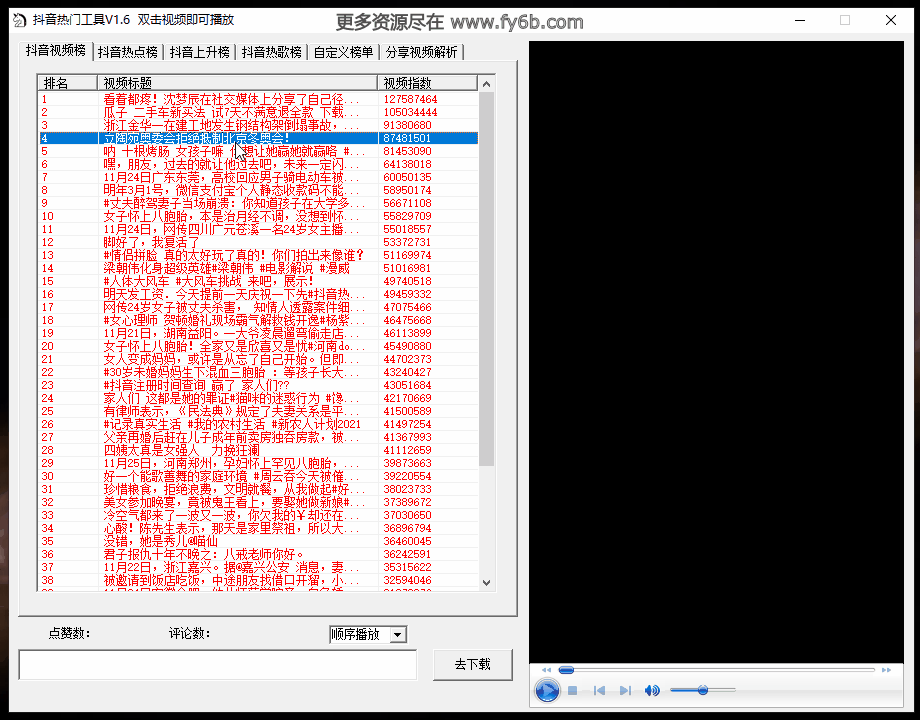Skip to next video in player

point(625,691)
